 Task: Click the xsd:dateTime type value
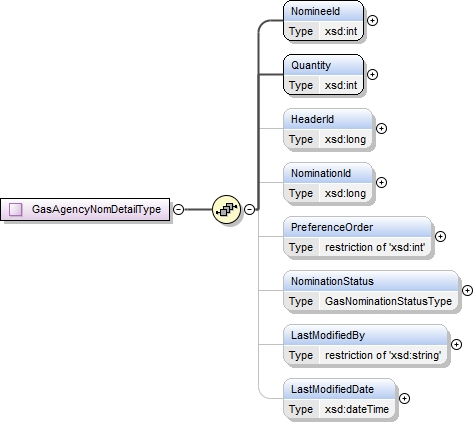point(357,409)
